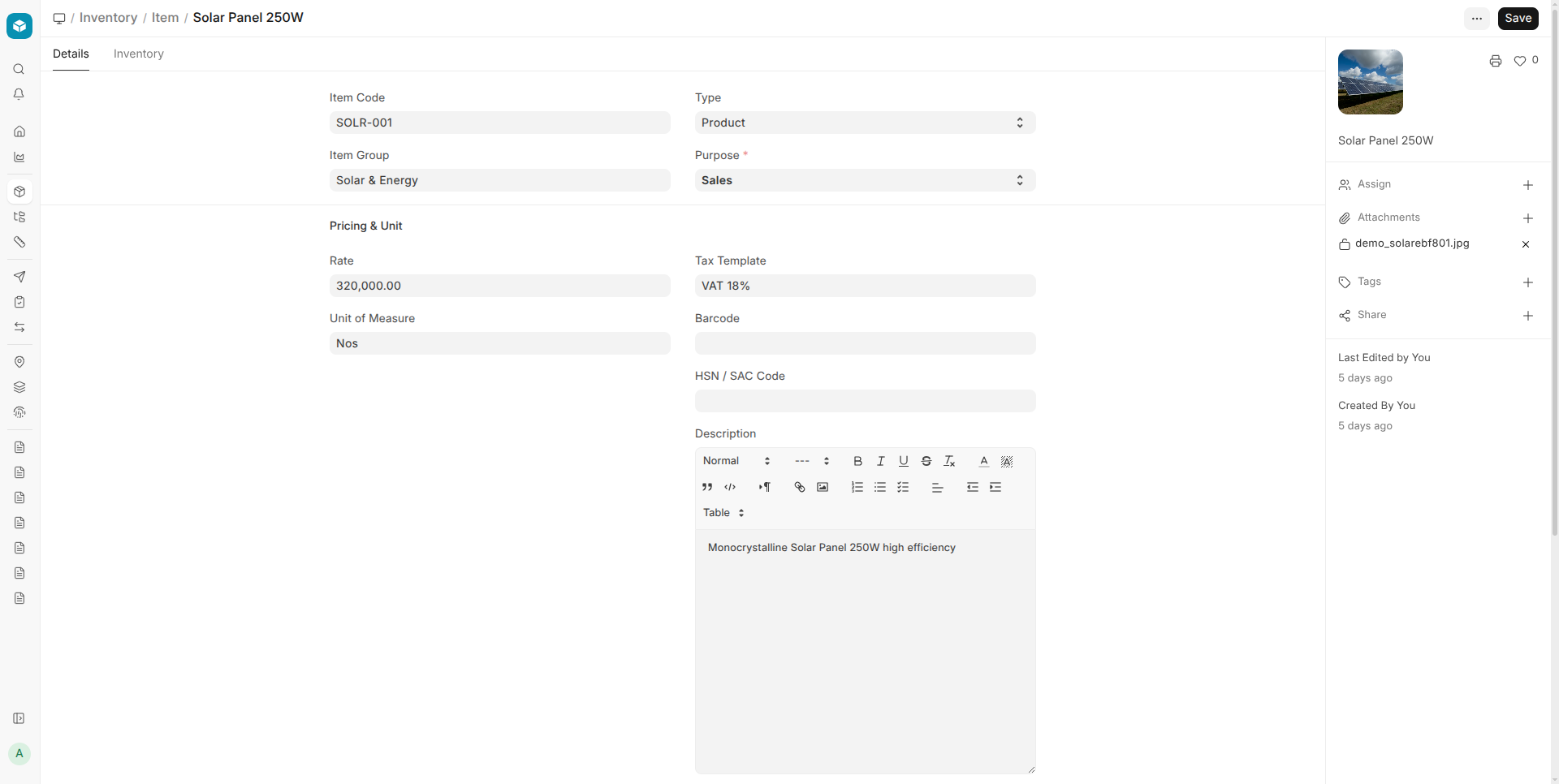Open the Type dropdown showing Product

click(865, 123)
